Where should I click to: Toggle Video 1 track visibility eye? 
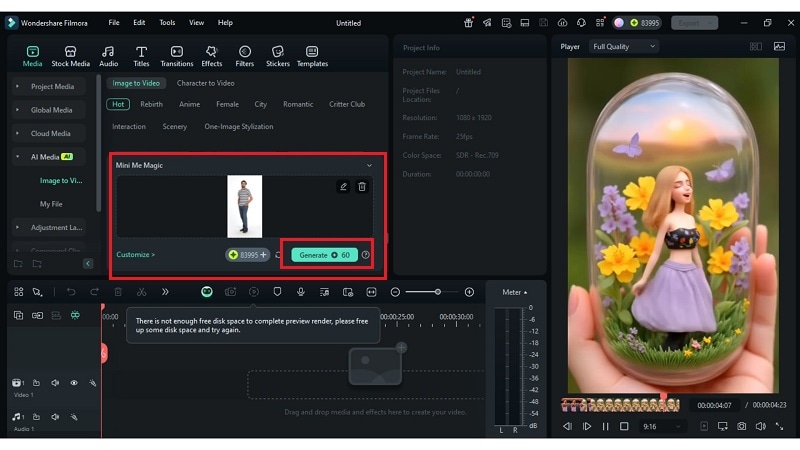point(74,382)
